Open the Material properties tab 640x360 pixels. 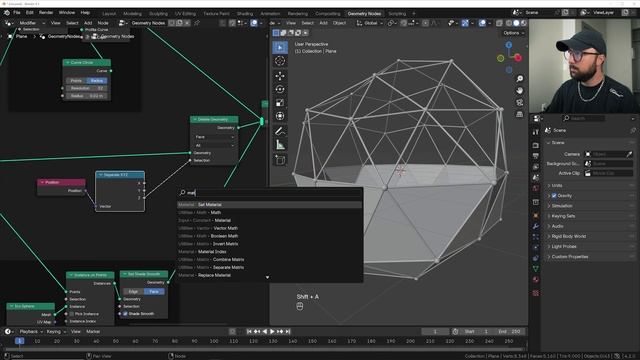536,280
